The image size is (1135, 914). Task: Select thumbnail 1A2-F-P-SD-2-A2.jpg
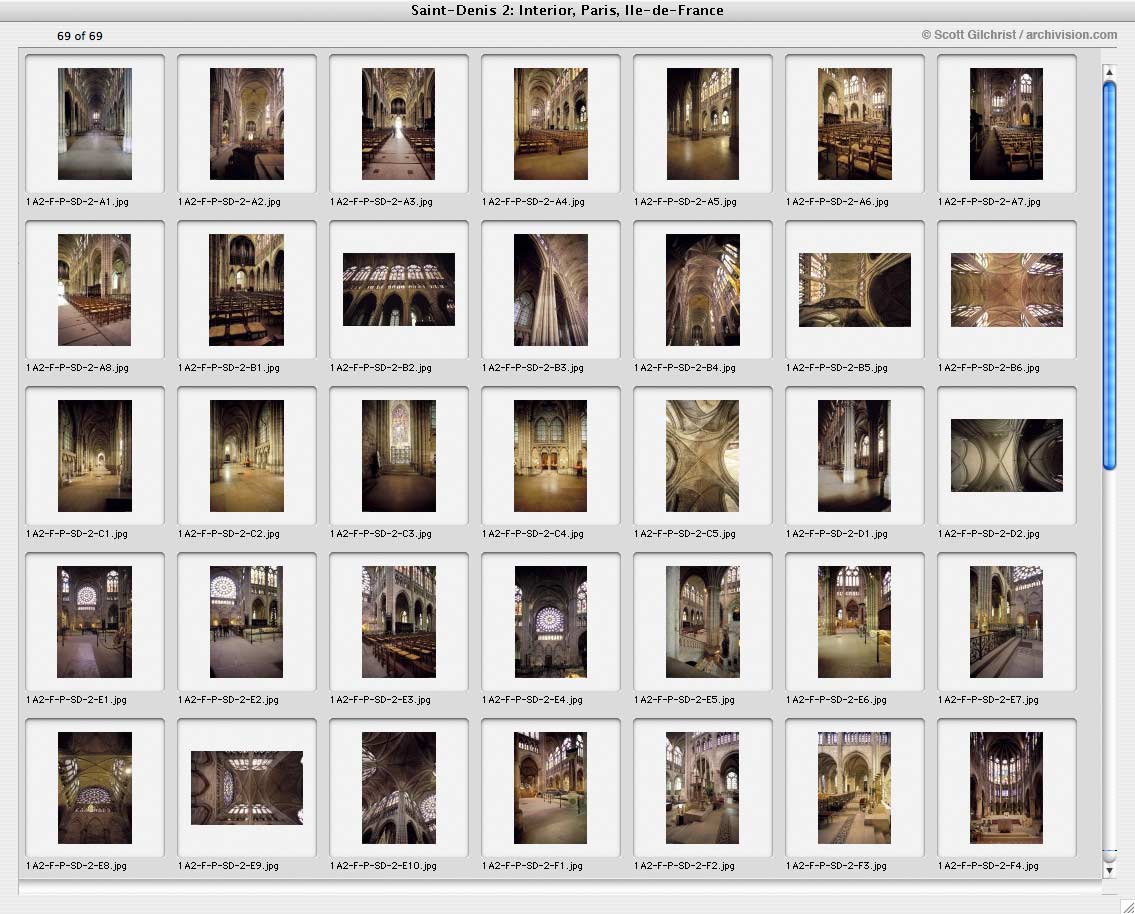(x=247, y=124)
